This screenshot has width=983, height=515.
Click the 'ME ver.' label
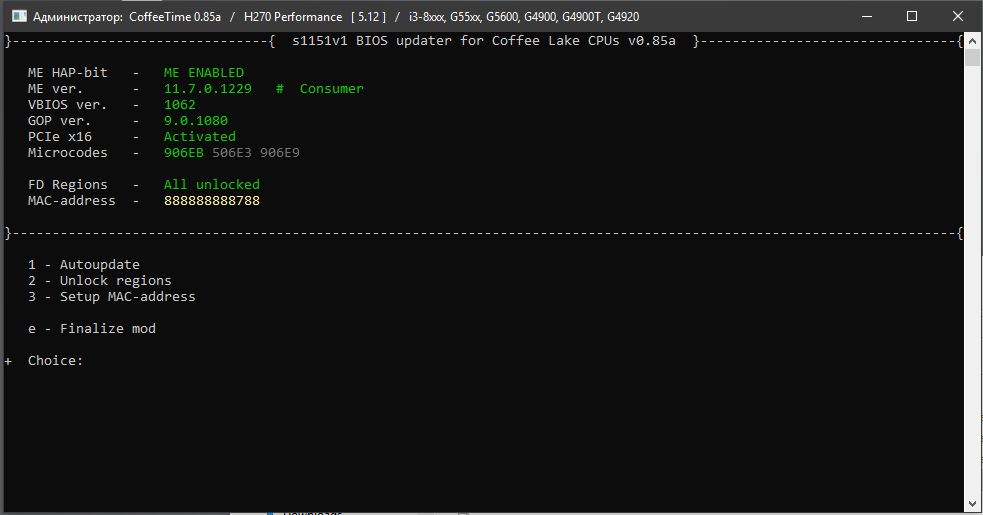coord(55,88)
